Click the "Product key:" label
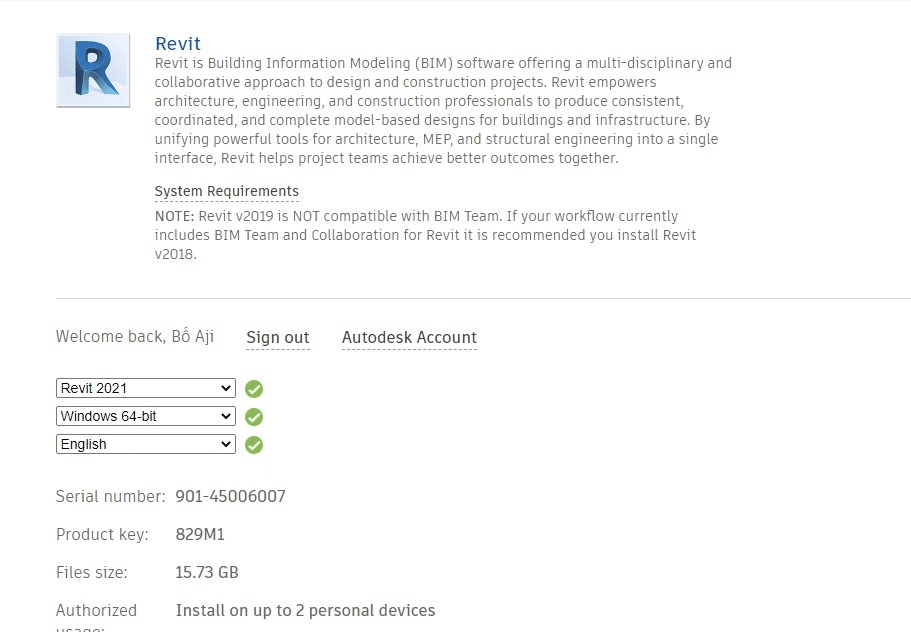The image size is (911, 632). (102, 534)
